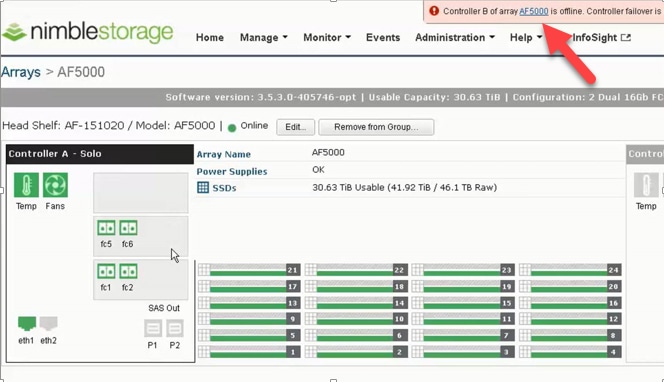Select SSD drive slot 17
Viewport: 664px width, 382px height.
(249, 286)
